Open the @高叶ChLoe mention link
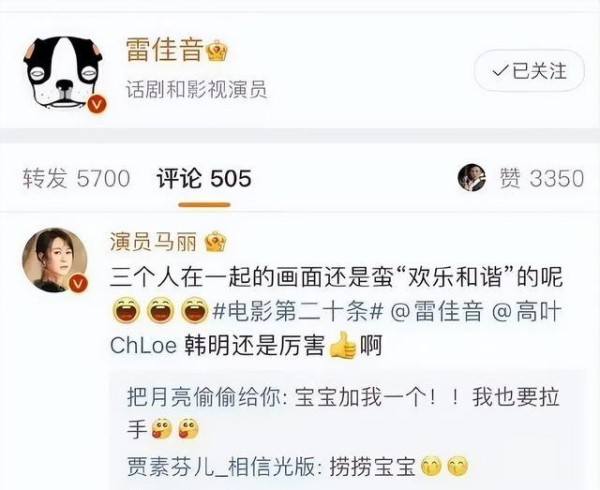Screen dimensions: 600x490 527,312
